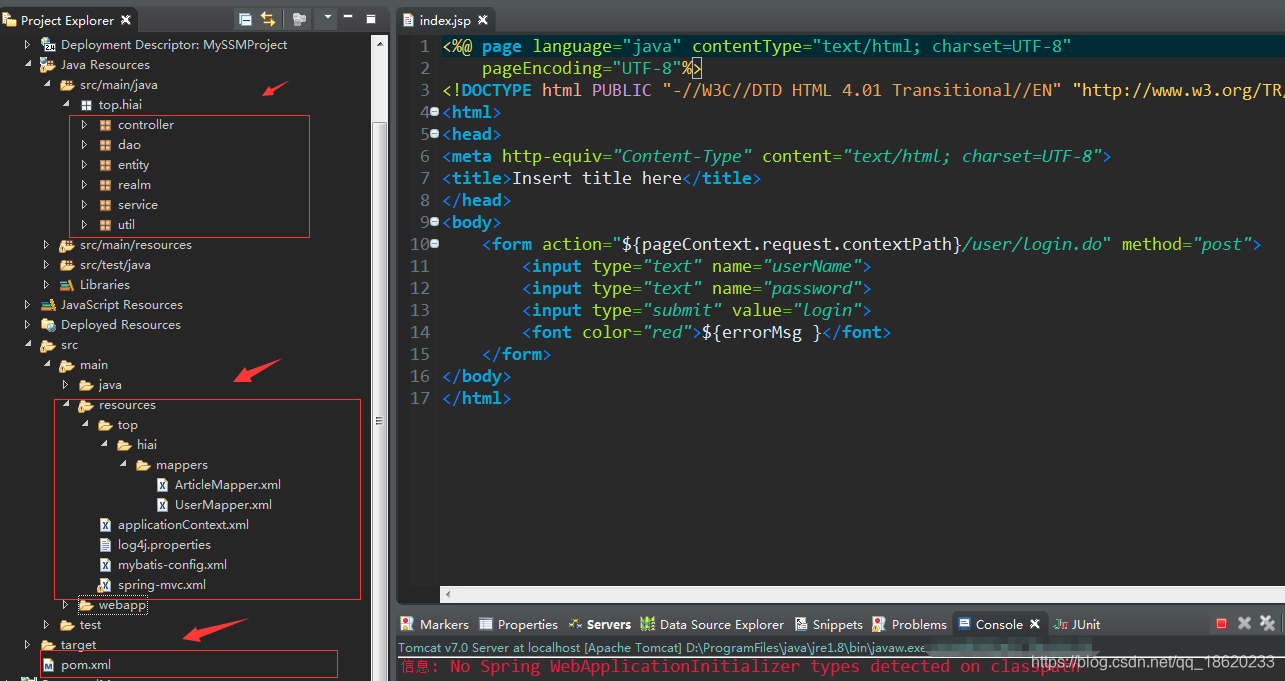Expand the webapp folder
The height and width of the screenshot is (681, 1285).
[x=65, y=605]
